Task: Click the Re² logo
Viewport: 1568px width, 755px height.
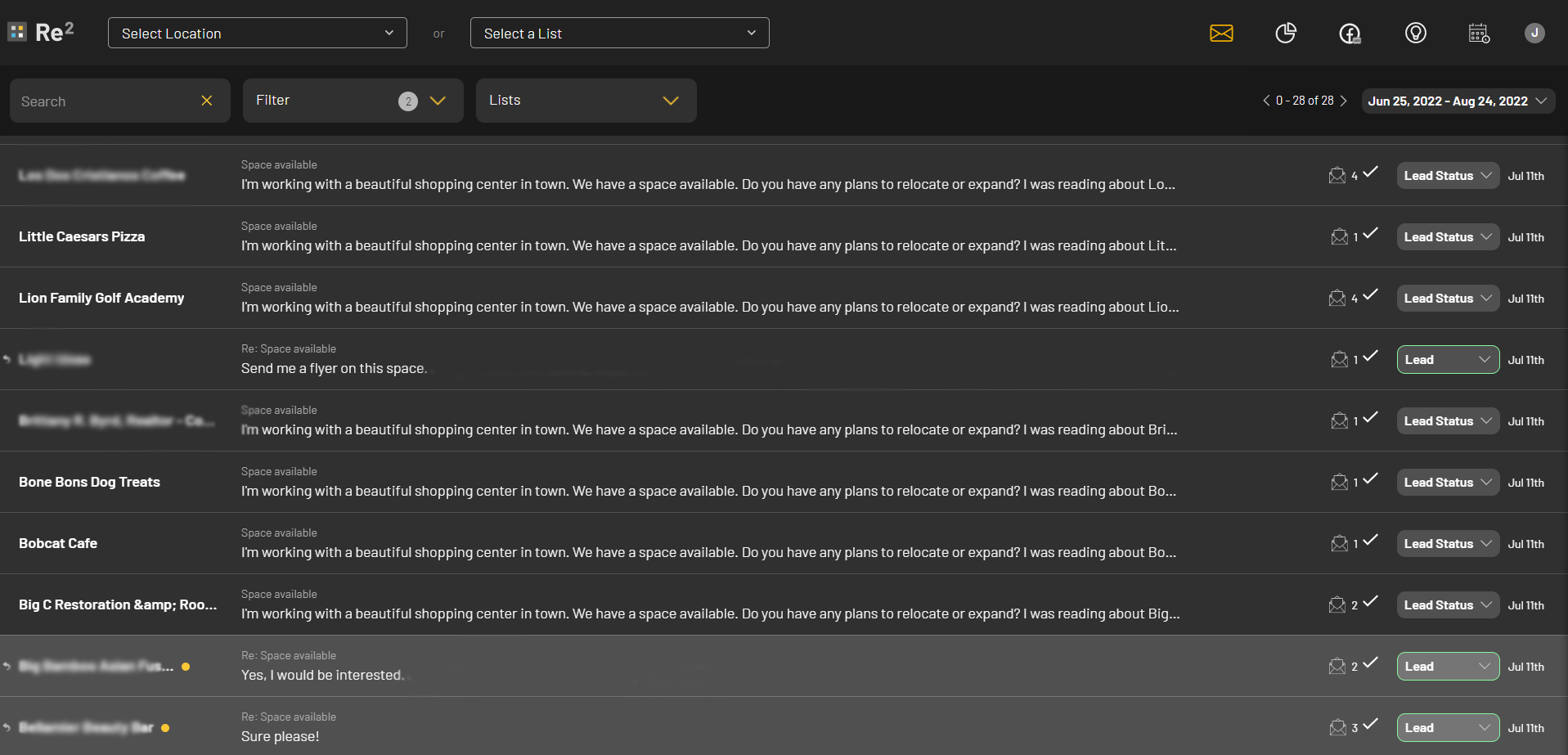Action: tap(41, 32)
